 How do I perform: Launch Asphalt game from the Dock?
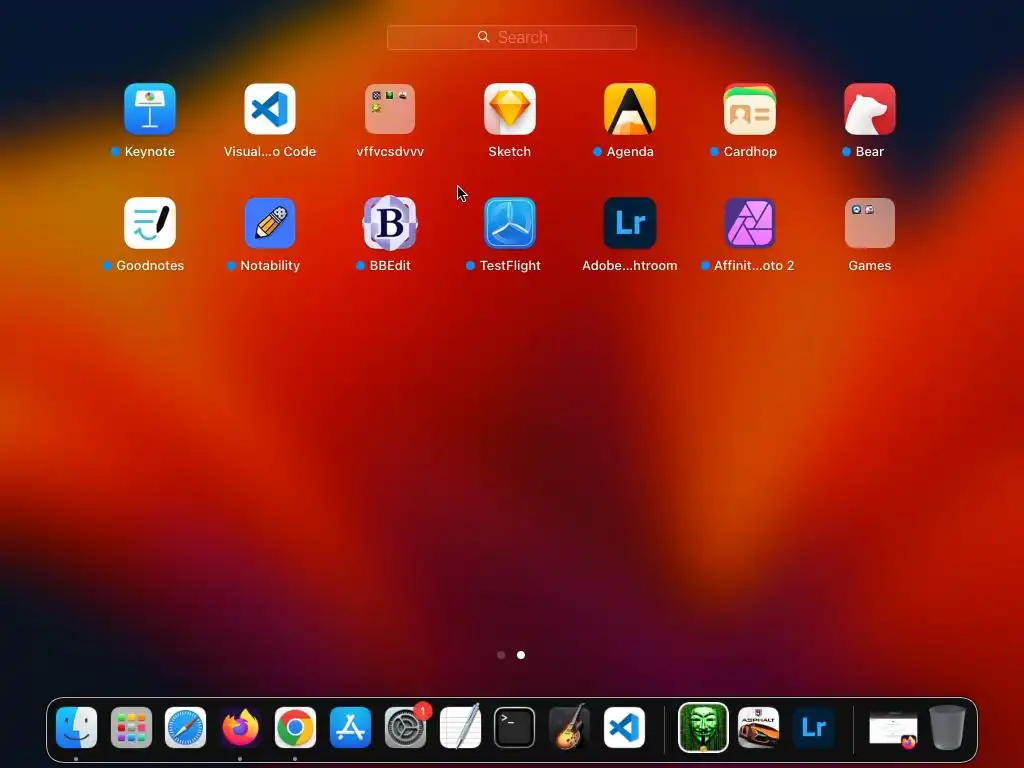tap(758, 728)
